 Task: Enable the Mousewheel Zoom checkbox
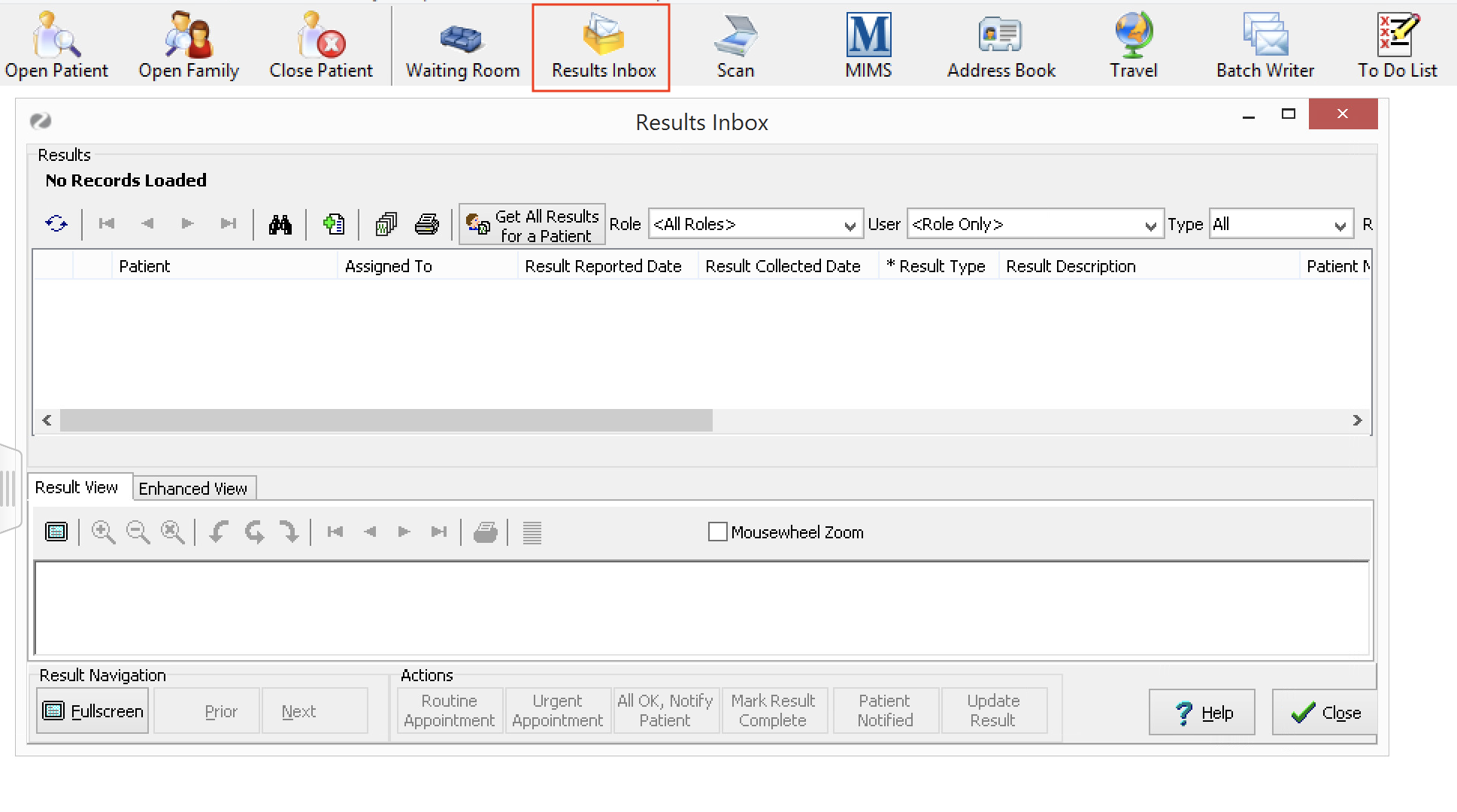click(x=718, y=532)
